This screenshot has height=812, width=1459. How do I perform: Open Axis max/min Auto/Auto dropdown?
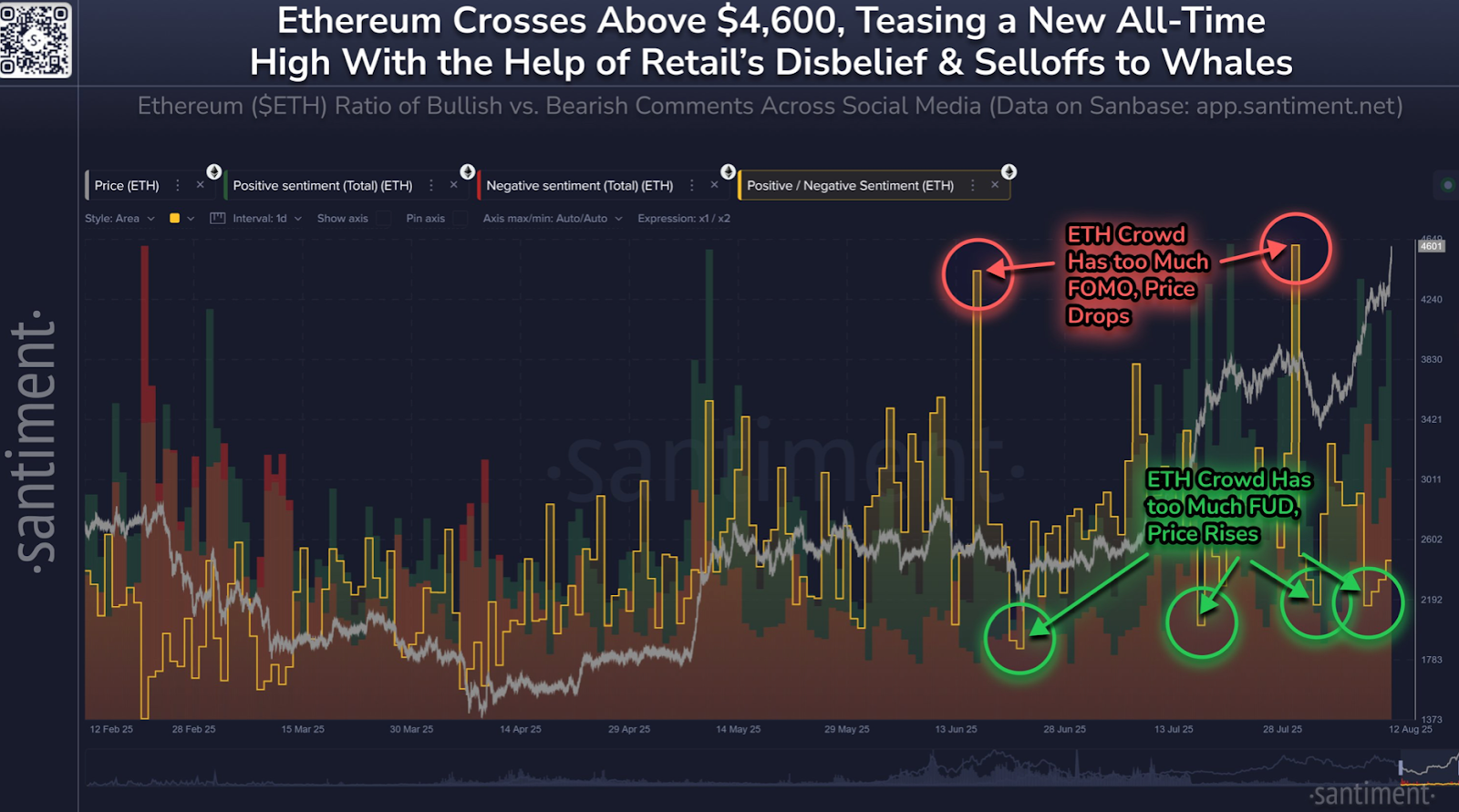pos(552,219)
